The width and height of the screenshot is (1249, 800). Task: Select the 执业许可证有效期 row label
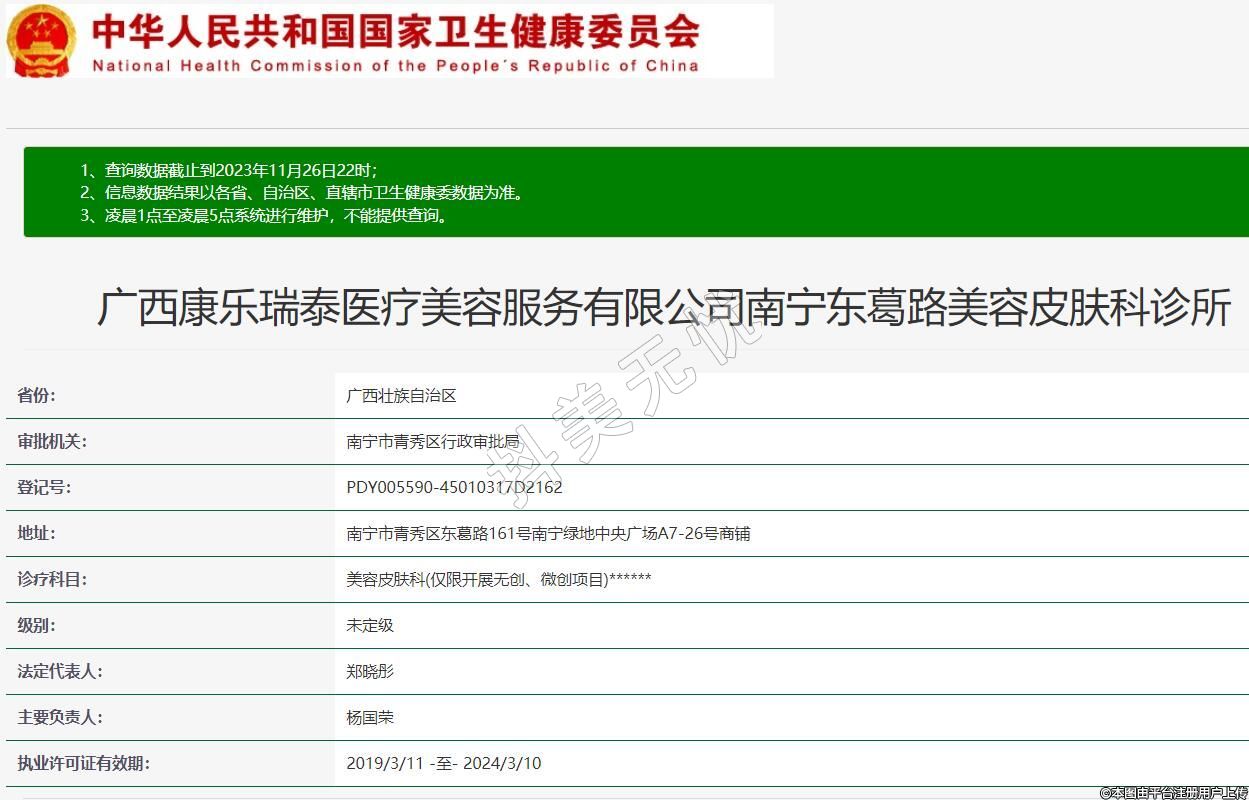click(83, 763)
